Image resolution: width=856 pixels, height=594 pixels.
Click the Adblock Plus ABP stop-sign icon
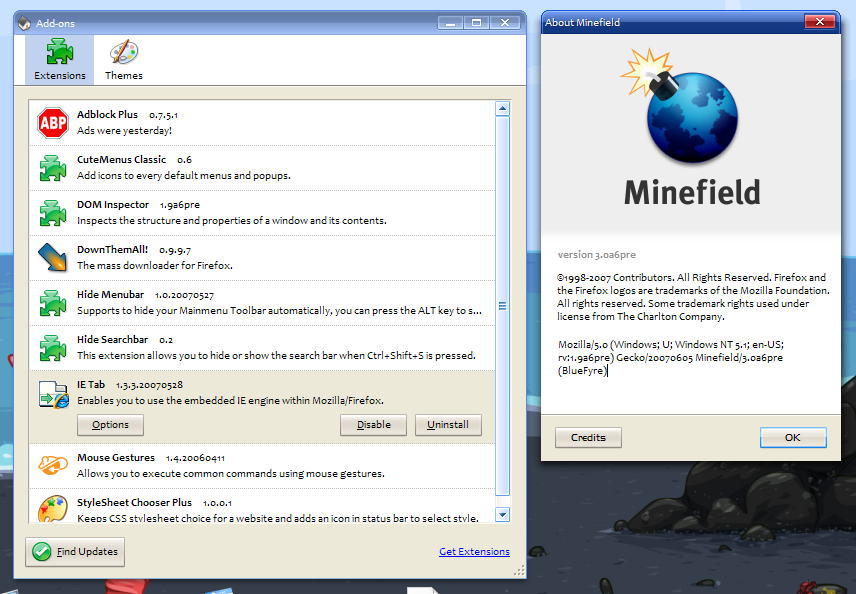click(x=52, y=123)
